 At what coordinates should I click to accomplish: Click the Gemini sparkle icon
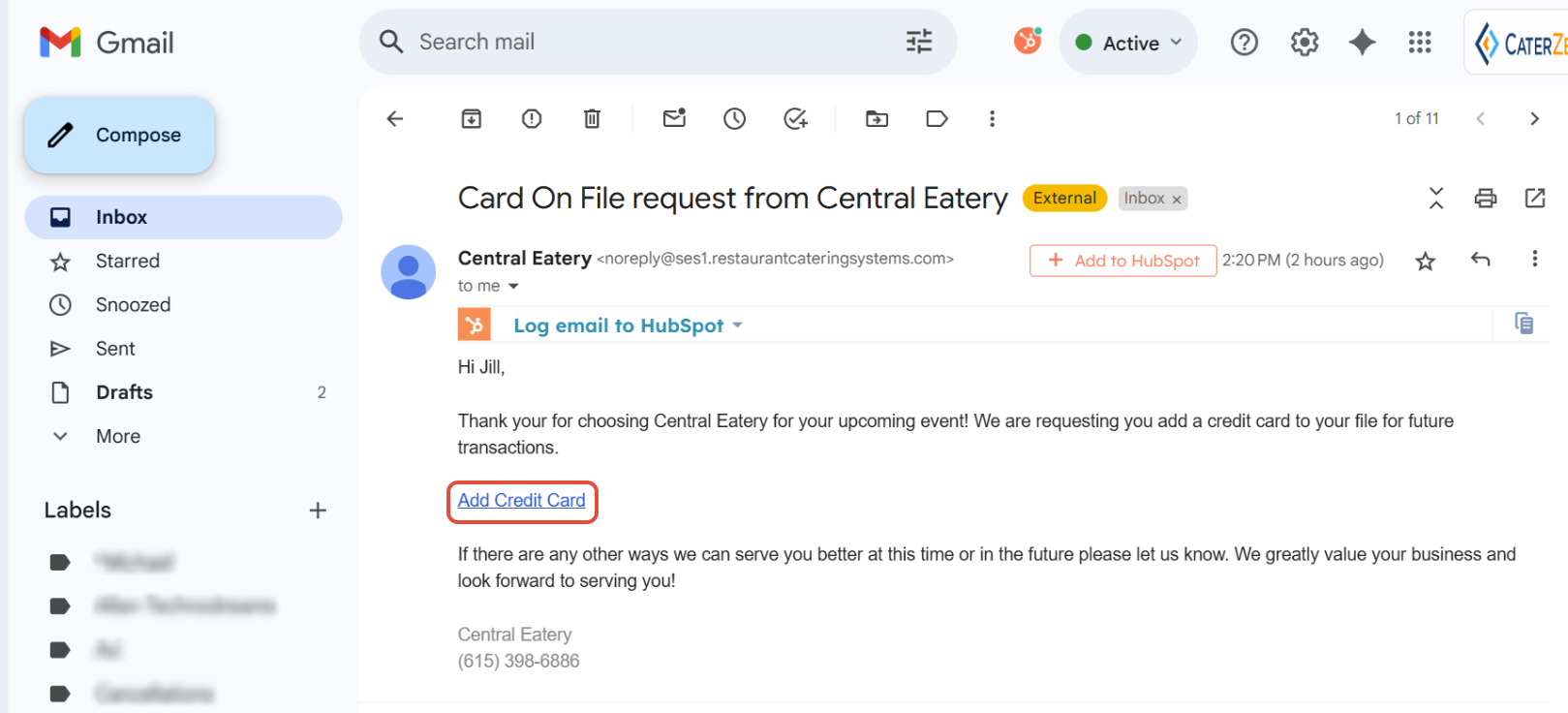tap(1362, 43)
